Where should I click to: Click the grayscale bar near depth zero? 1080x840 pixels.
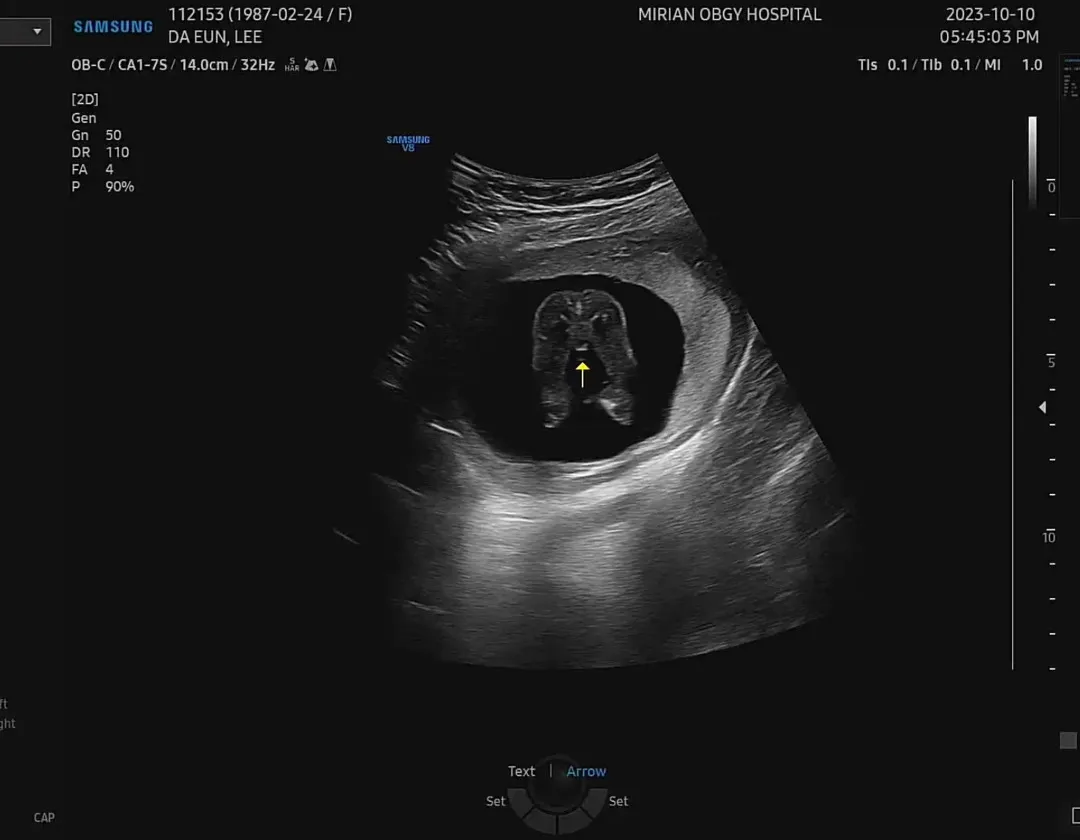[x=1032, y=162]
